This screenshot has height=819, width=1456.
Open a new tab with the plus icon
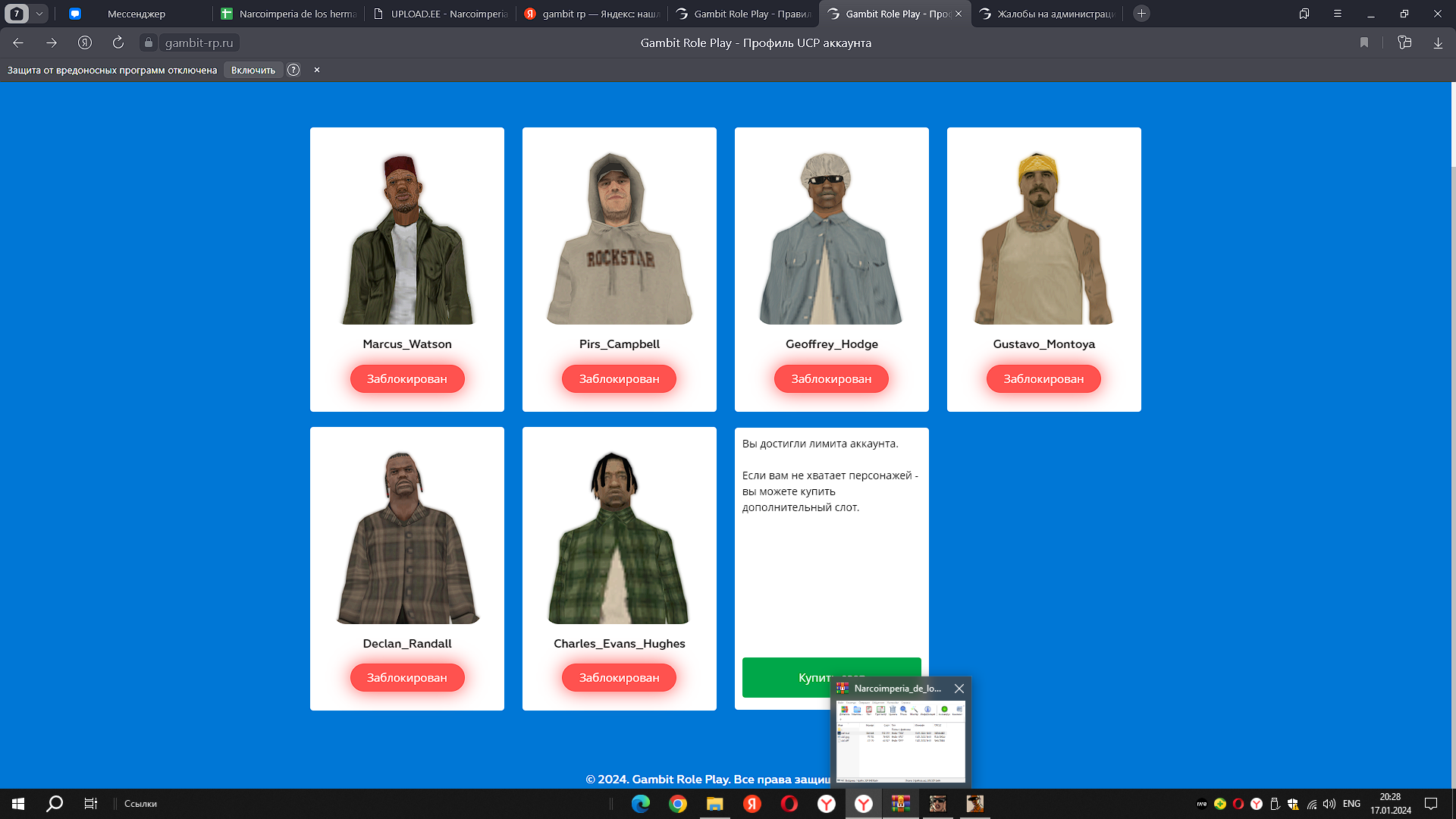[x=1141, y=14]
